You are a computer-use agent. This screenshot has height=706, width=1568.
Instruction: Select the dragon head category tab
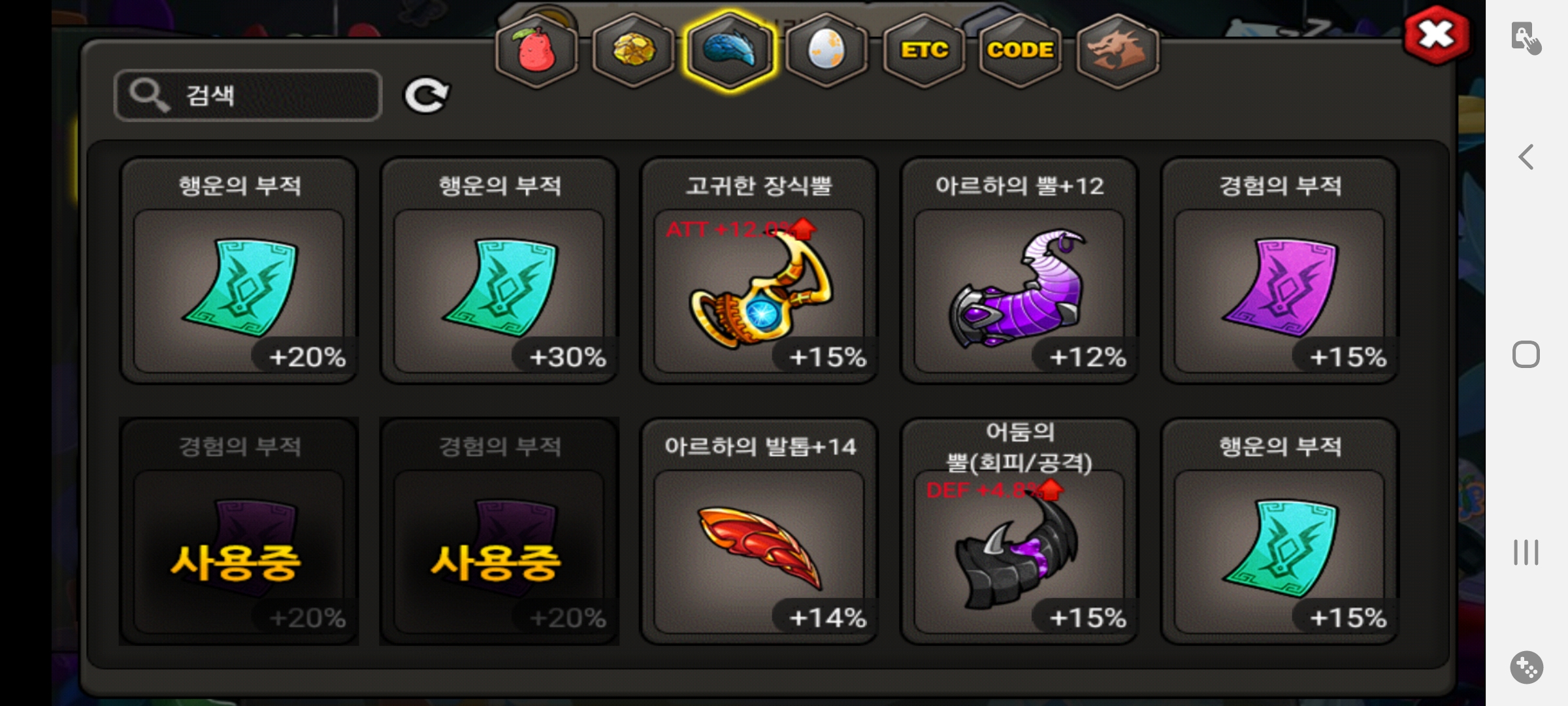(x=1117, y=51)
